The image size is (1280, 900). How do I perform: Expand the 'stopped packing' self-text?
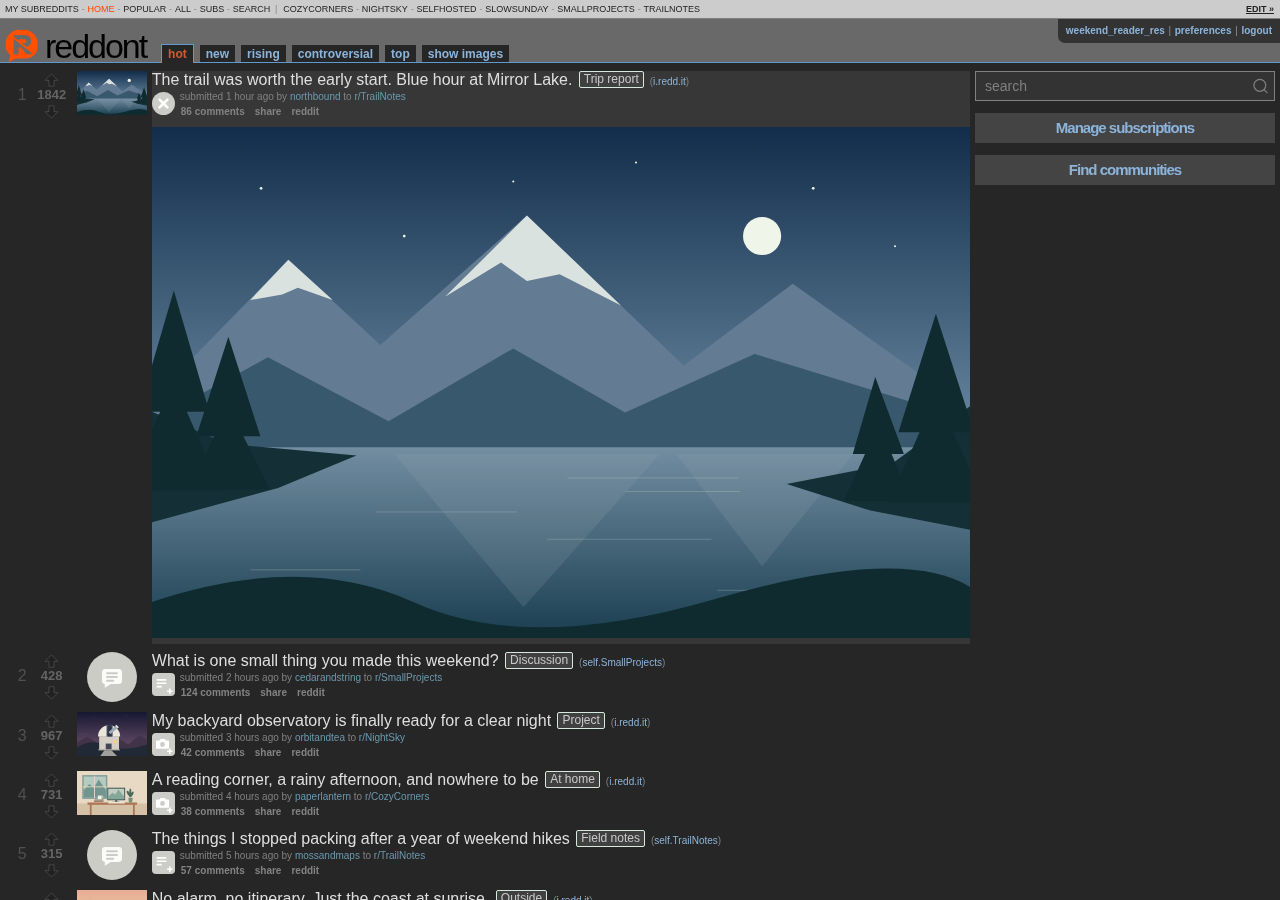(163, 862)
